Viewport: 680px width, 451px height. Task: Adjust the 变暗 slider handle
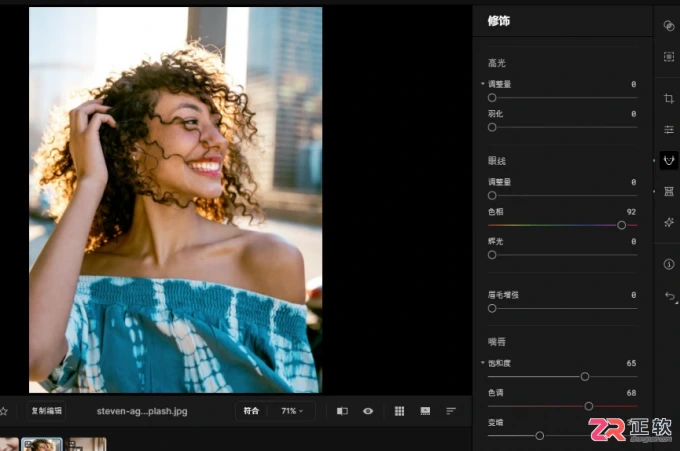539,435
